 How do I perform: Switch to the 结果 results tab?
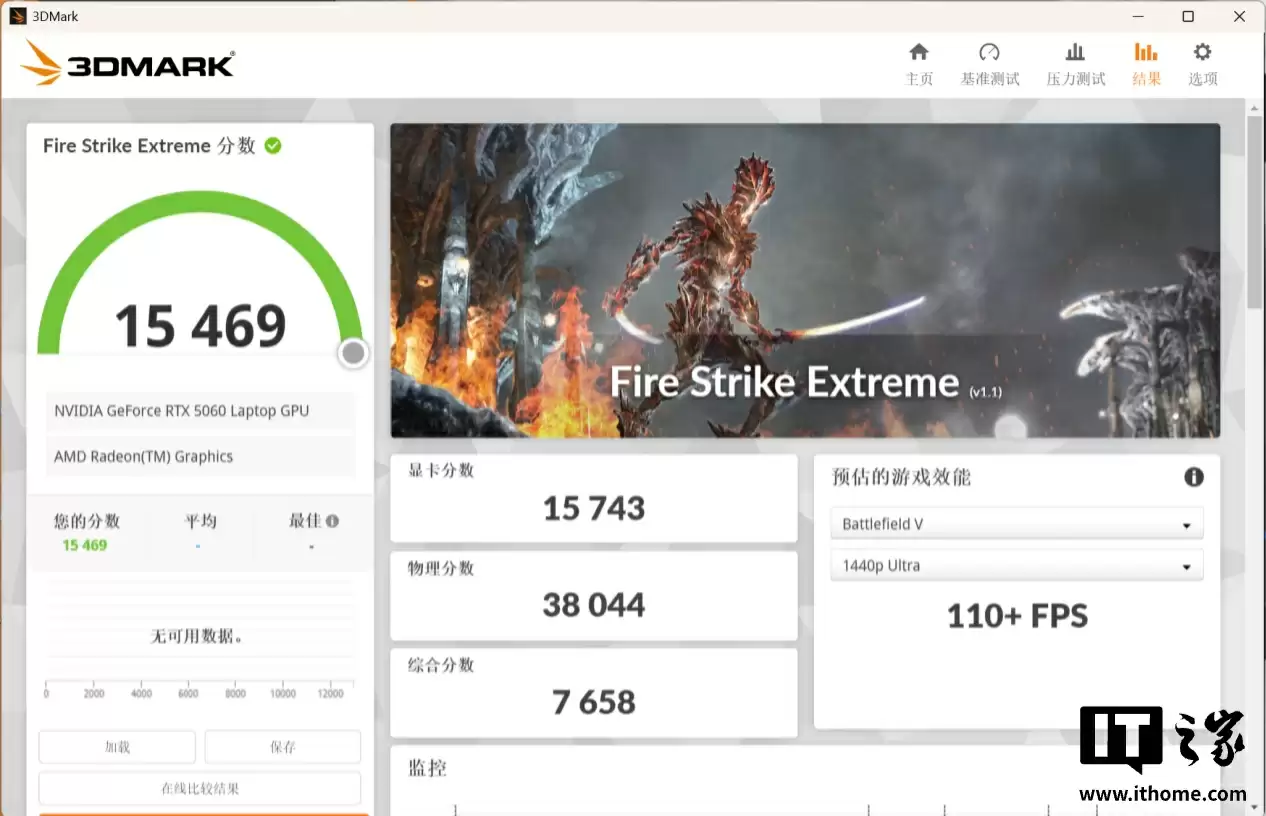click(1146, 62)
